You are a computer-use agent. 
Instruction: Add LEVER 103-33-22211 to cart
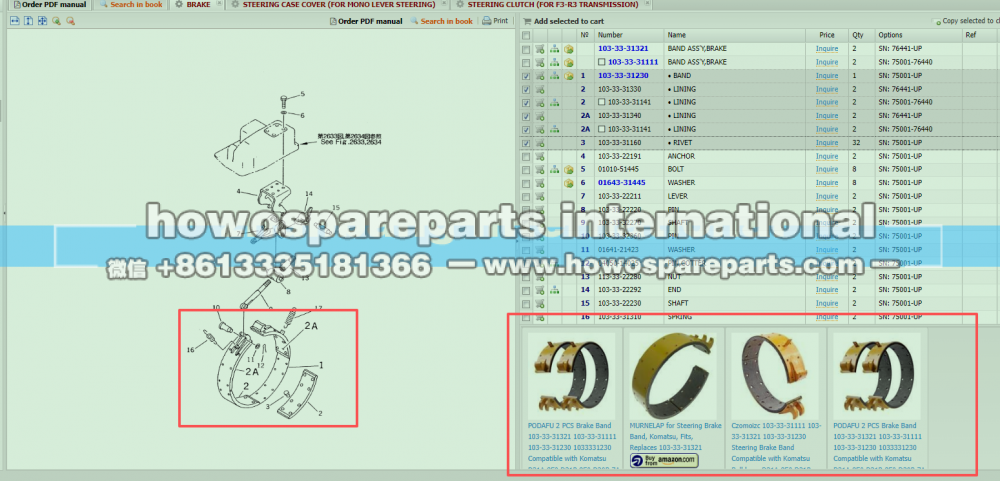[x=540, y=196]
